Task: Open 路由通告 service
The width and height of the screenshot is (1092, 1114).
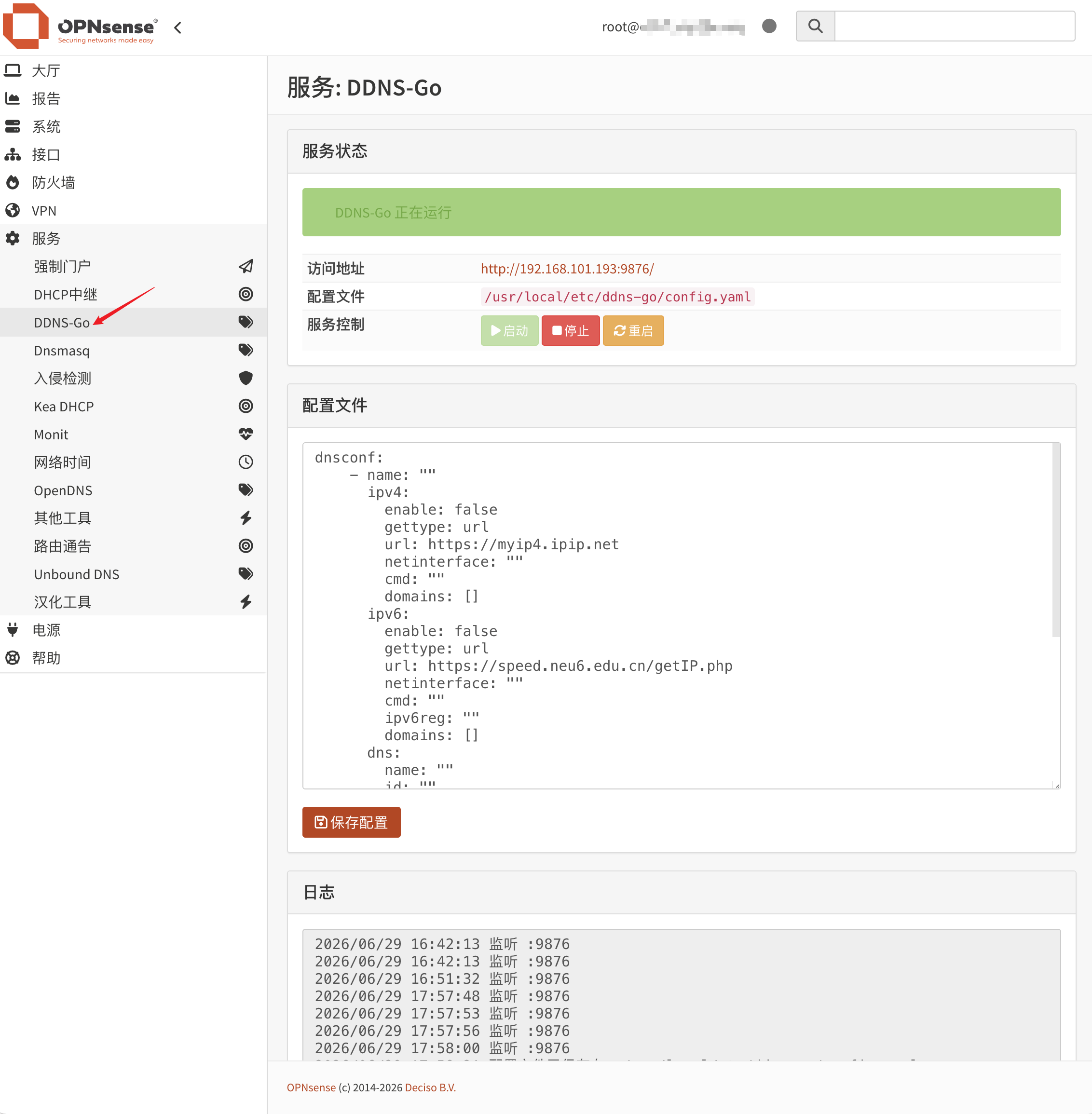Action: (x=133, y=546)
